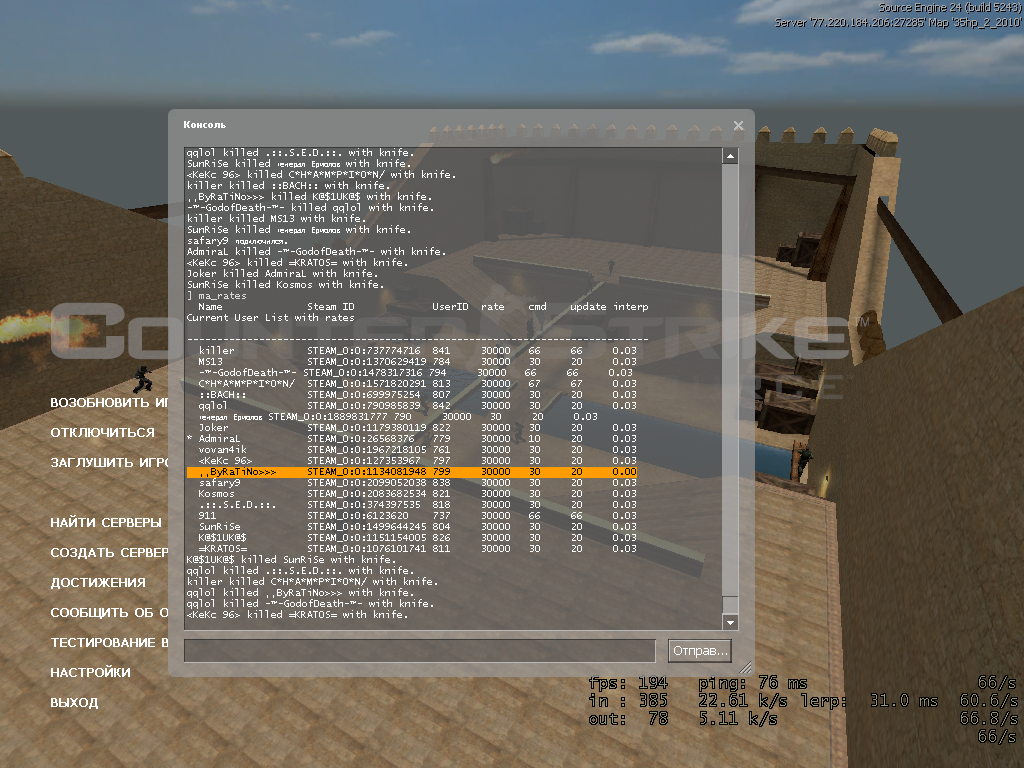Screen dimensions: 1024x768
Task: Click the Source Engine build text
Action: pyautogui.click(x=950, y=8)
